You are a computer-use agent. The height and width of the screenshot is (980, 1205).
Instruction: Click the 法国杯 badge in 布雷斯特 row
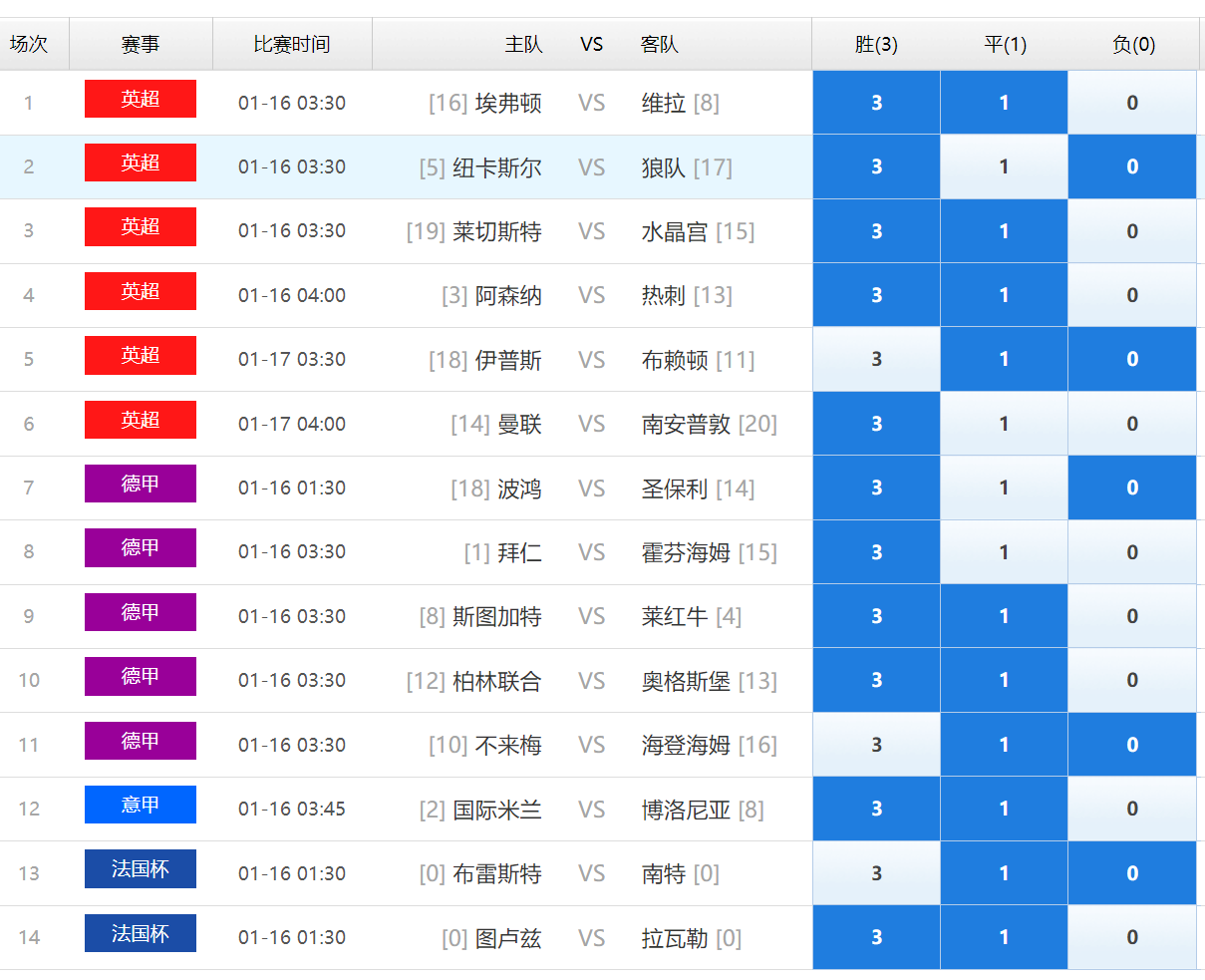tap(141, 868)
